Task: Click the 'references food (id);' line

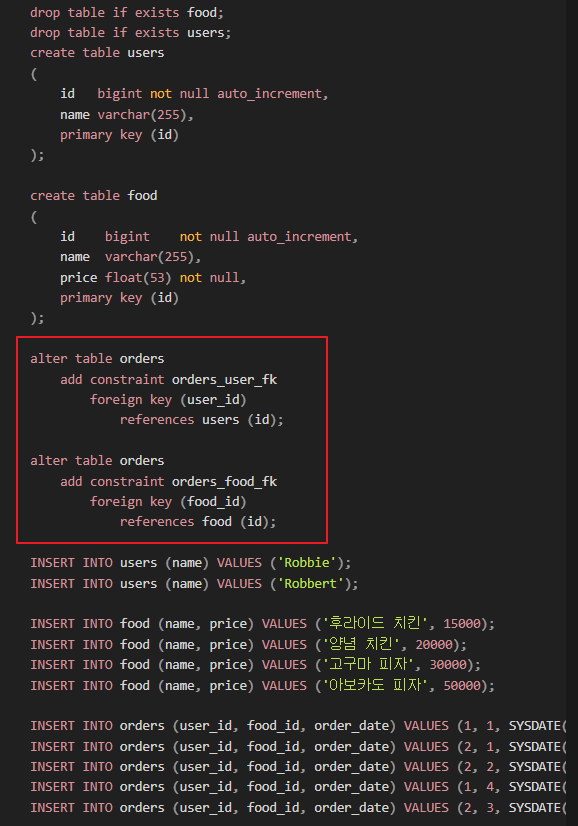Action: click(198, 522)
